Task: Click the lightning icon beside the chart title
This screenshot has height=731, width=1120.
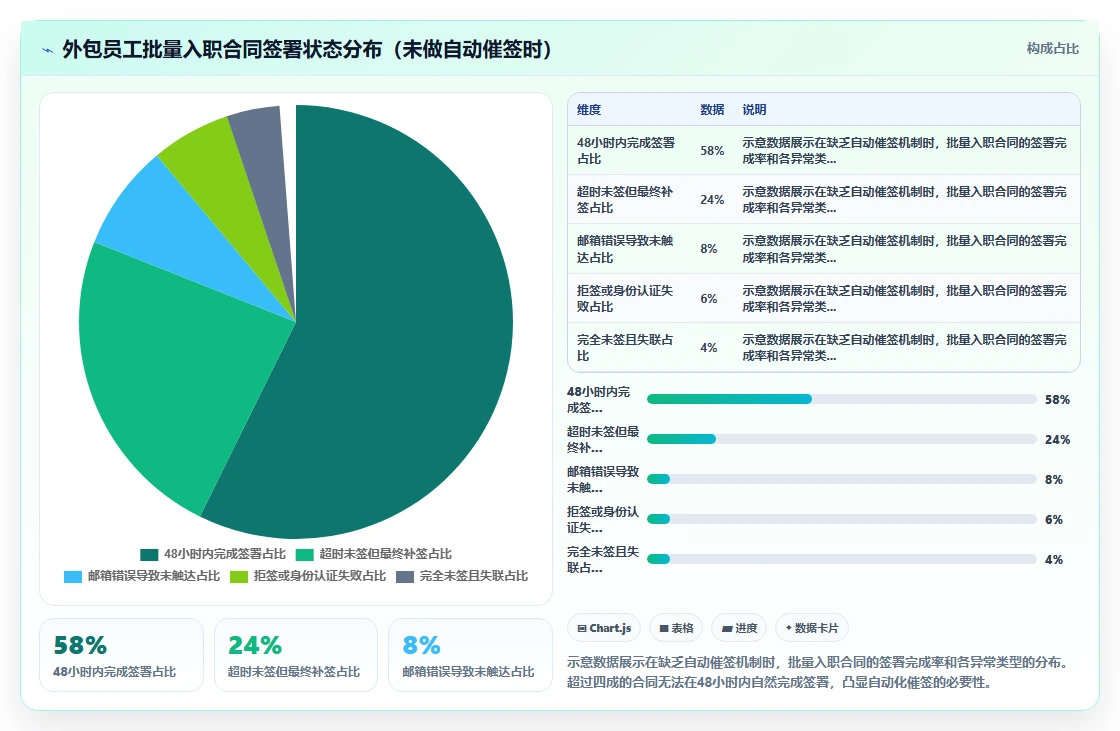Action: click(x=48, y=51)
